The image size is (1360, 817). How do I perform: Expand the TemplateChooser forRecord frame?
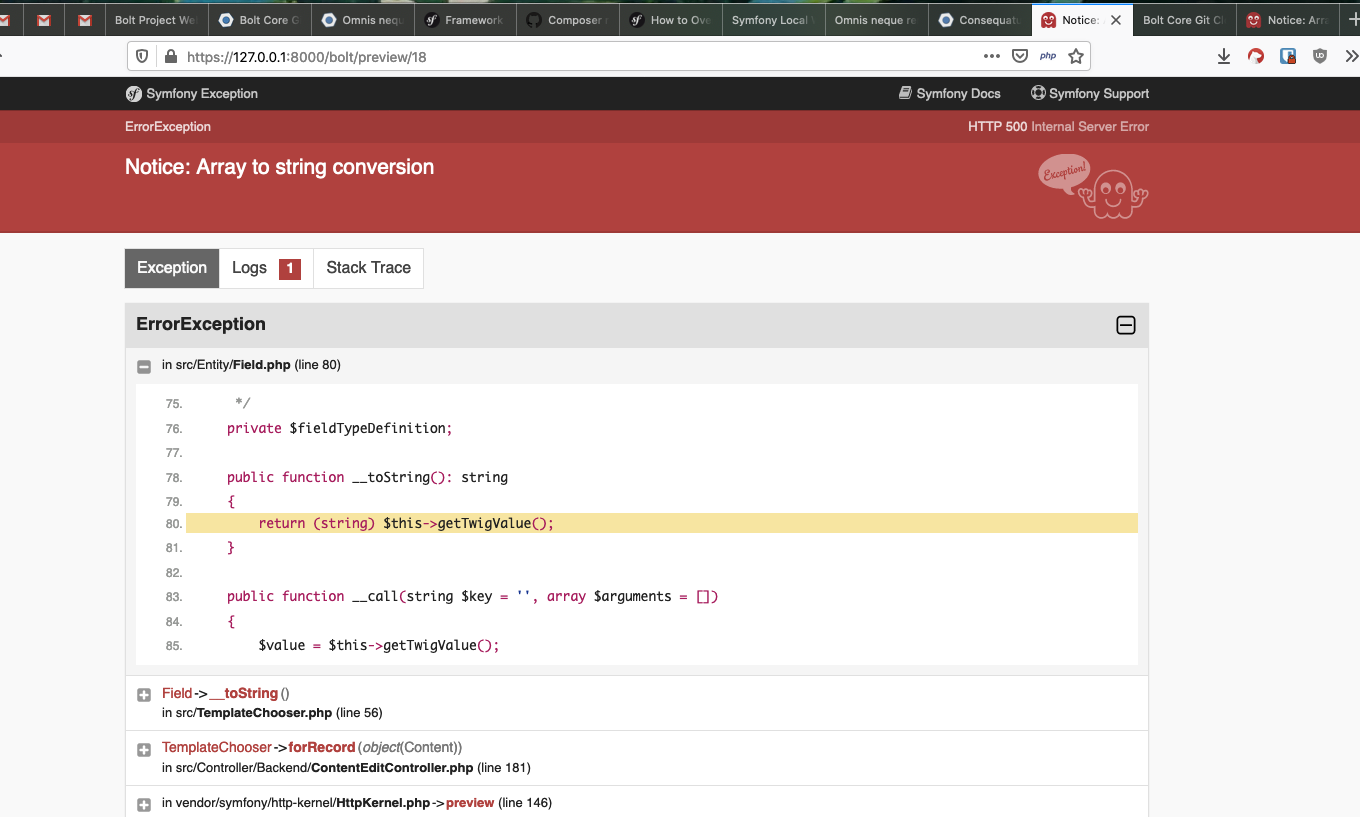[x=143, y=749]
